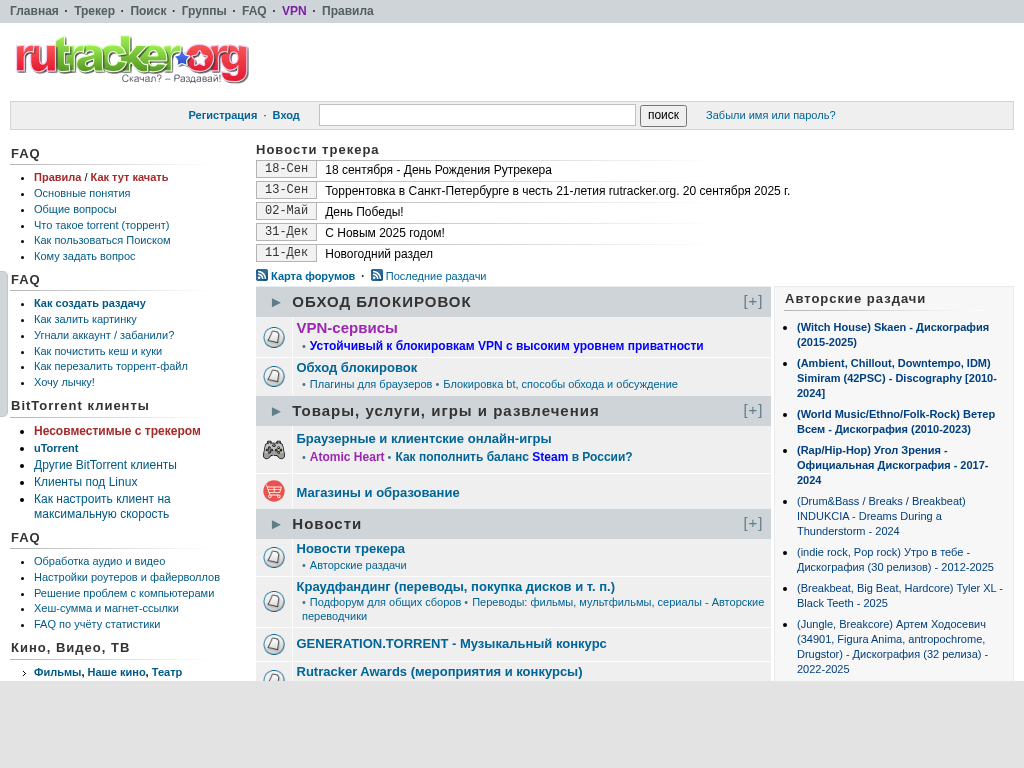Collapse the left sidebar using edge handle
Image resolution: width=1024 pixels, height=768 pixels.
(4, 343)
